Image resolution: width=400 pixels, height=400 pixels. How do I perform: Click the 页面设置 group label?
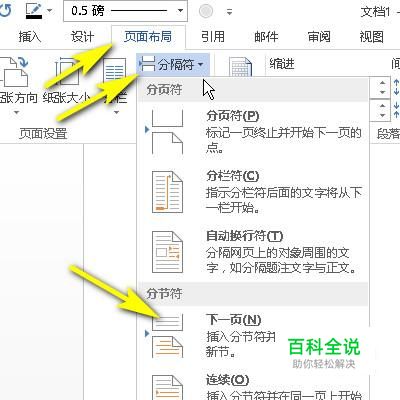pyautogui.click(x=43, y=133)
